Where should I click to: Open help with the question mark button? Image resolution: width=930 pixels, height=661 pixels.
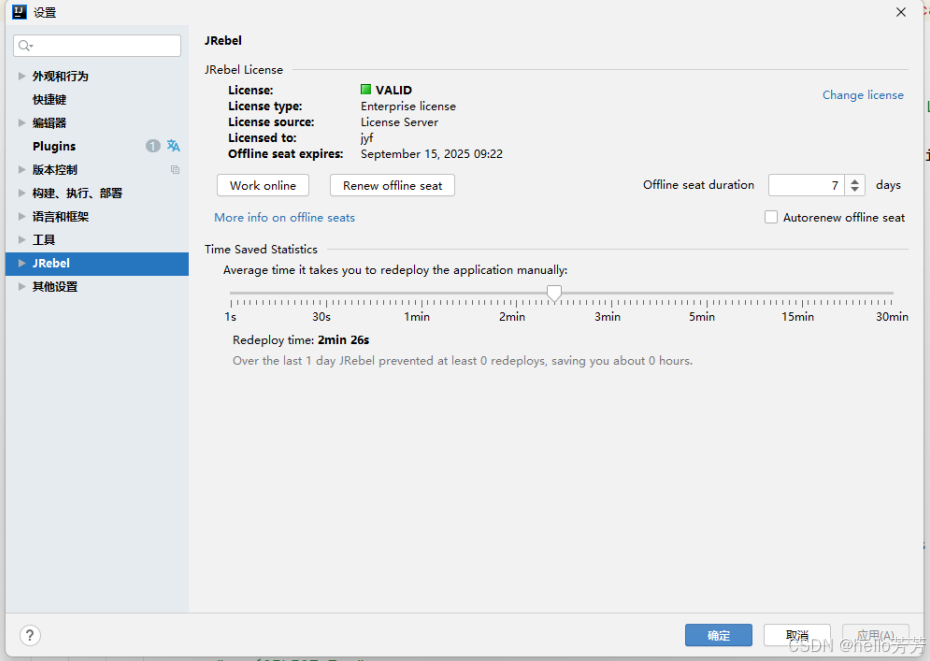tap(30, 635)
